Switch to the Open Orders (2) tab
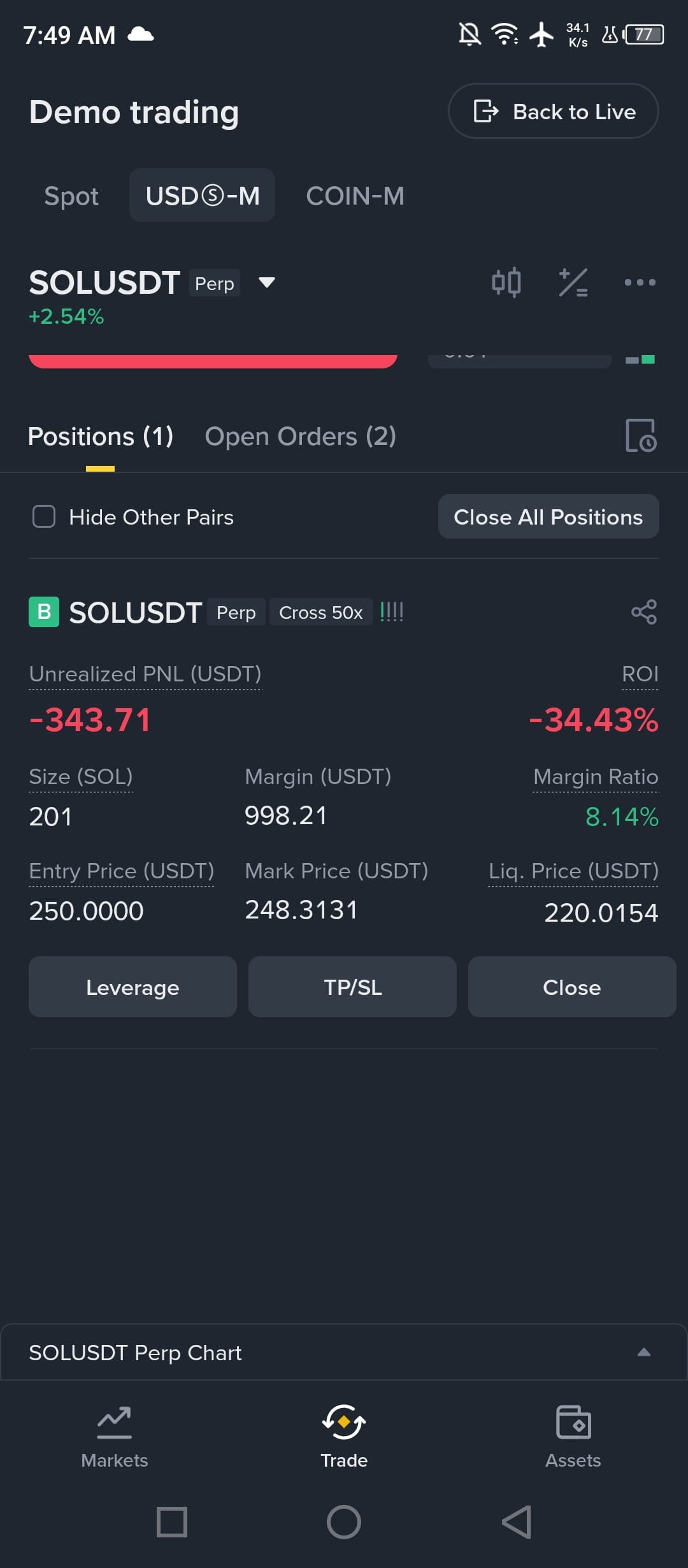 (300, 437)
